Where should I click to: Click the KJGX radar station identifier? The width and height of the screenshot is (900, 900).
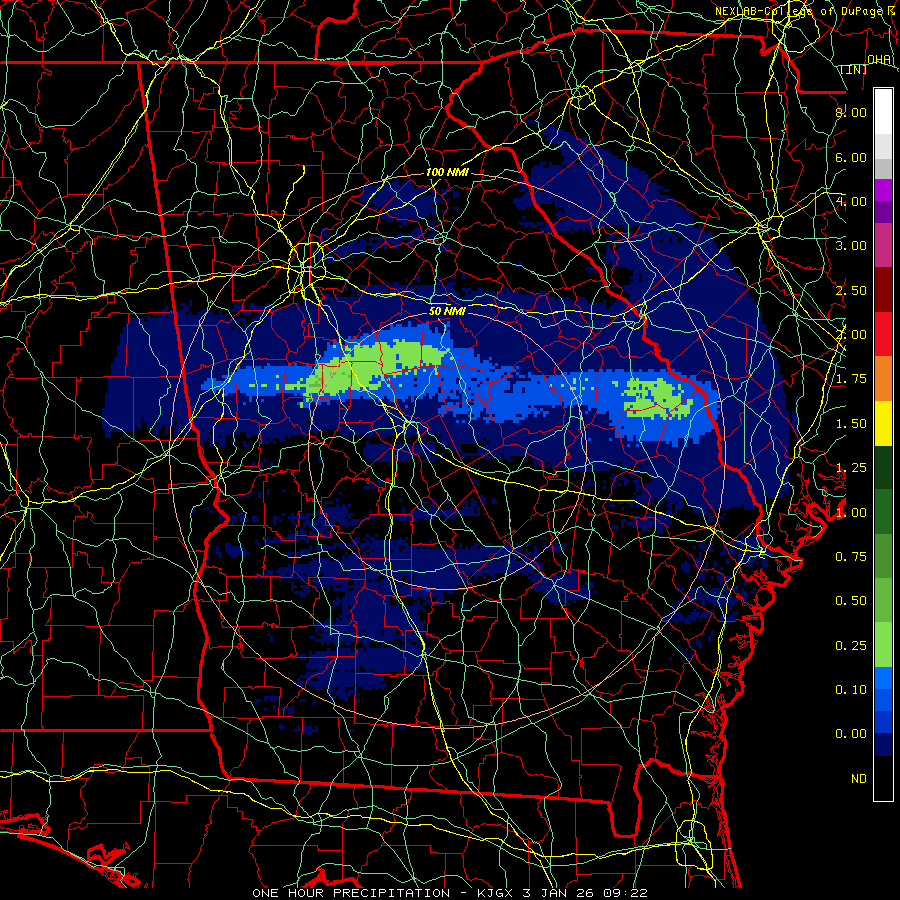tap(496, 893)
